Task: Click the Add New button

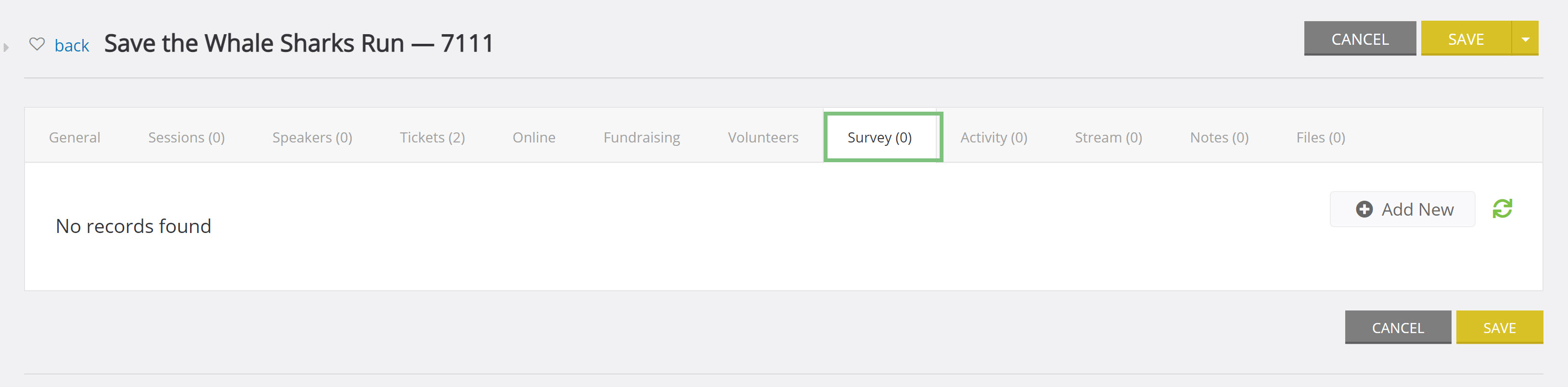Action: tap(1402, 209)
